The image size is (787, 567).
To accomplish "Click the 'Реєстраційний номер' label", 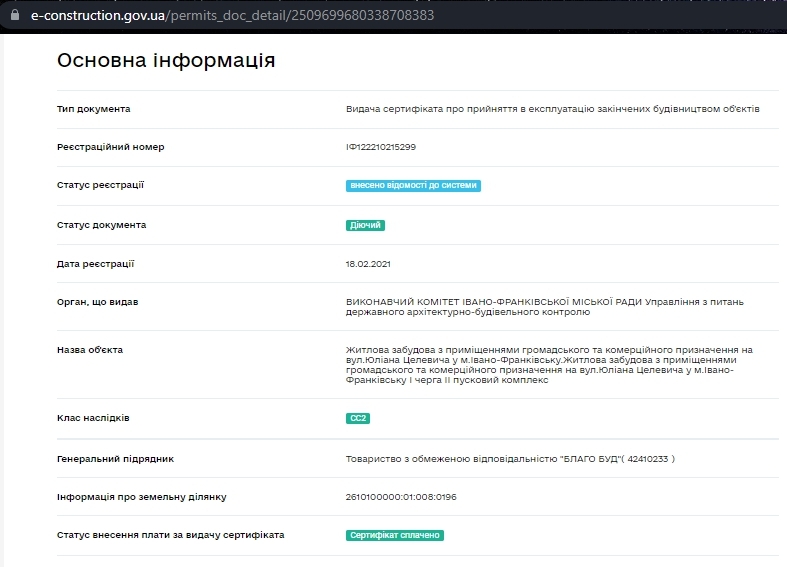I will tap(110, 147).
